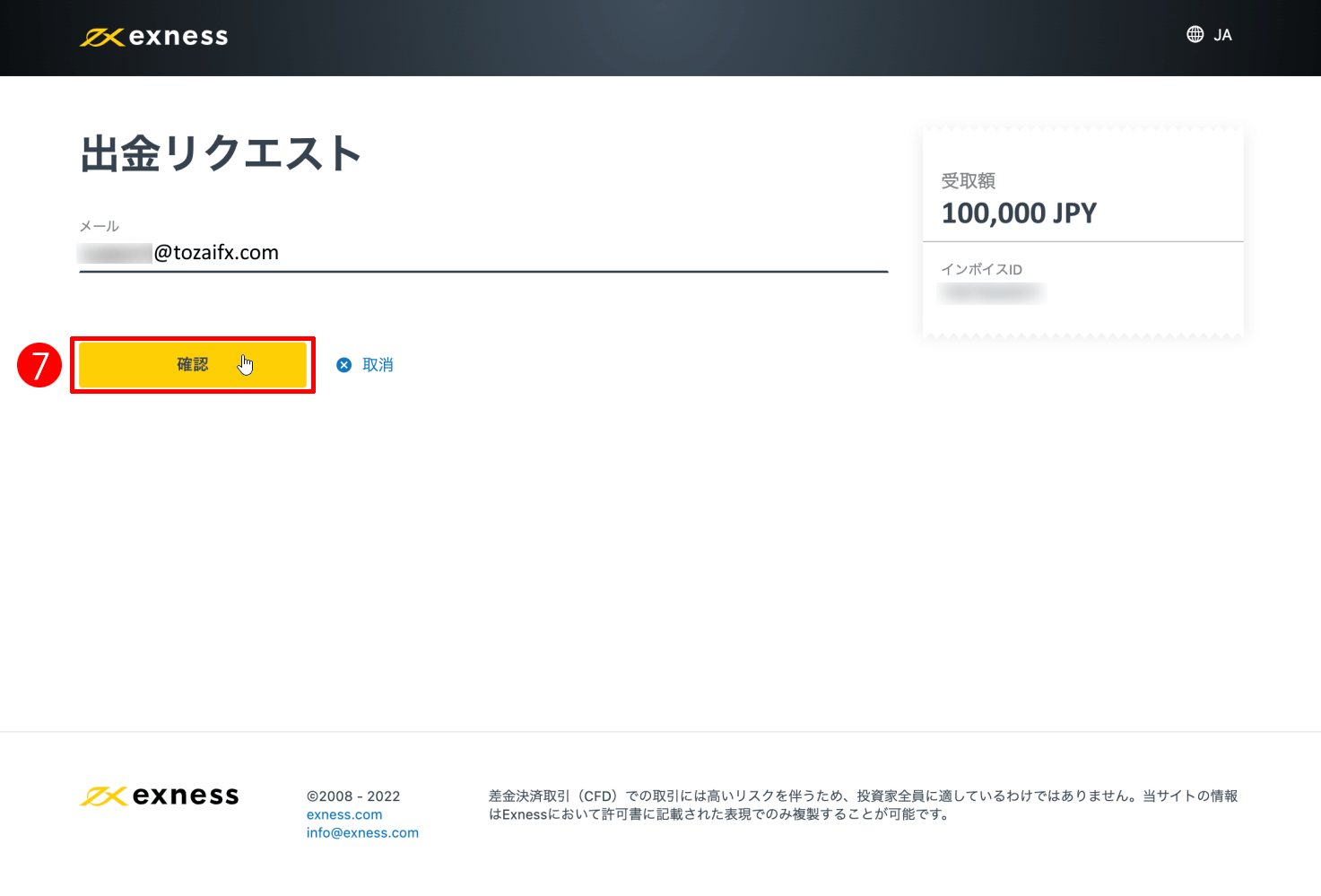Cancel the request with the 取消 link

[x=377, y=364]
